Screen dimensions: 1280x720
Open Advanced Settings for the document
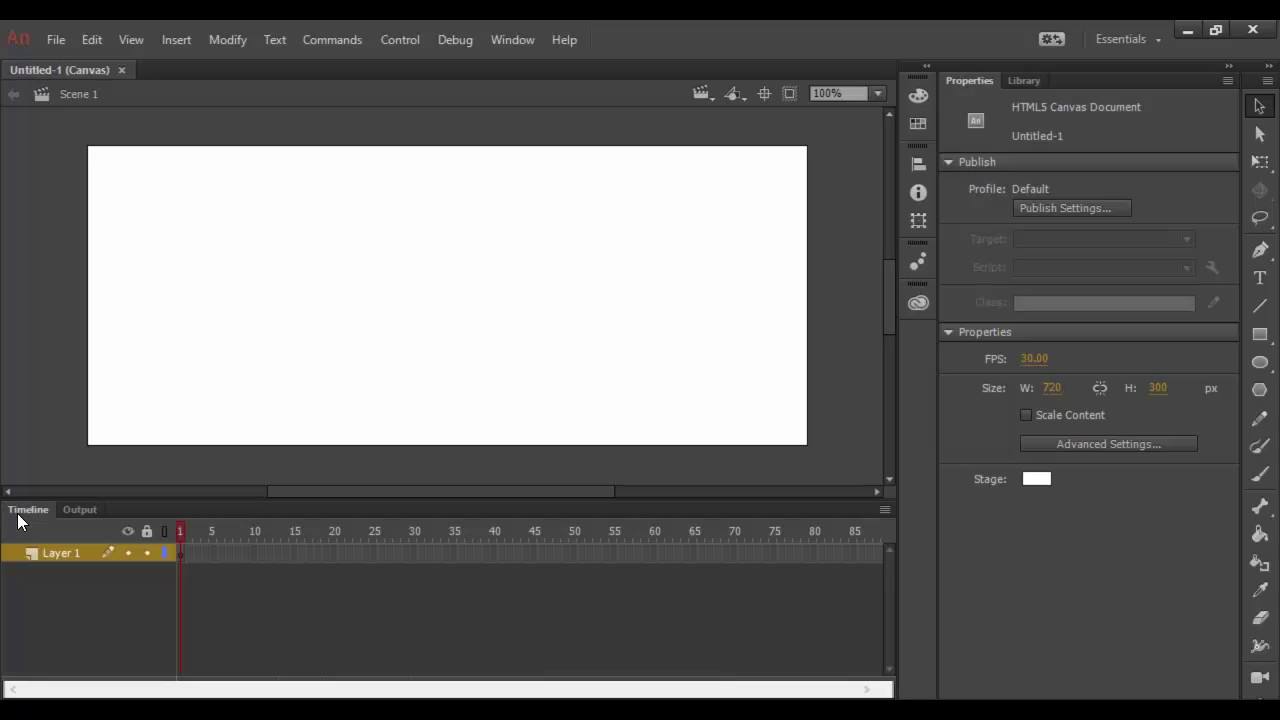tap(1108, 443)
